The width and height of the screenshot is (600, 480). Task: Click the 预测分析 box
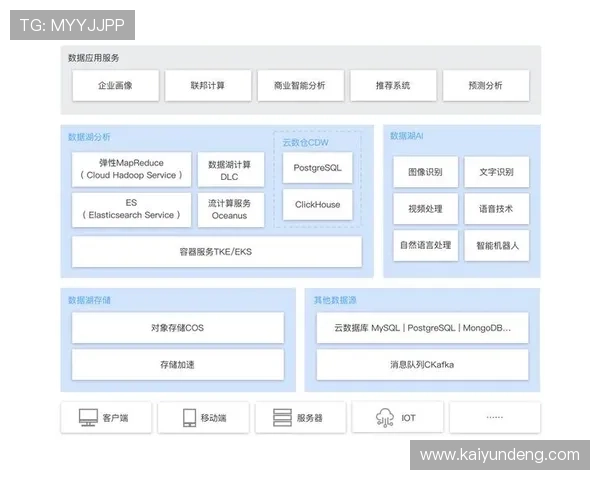pos(486,85)
